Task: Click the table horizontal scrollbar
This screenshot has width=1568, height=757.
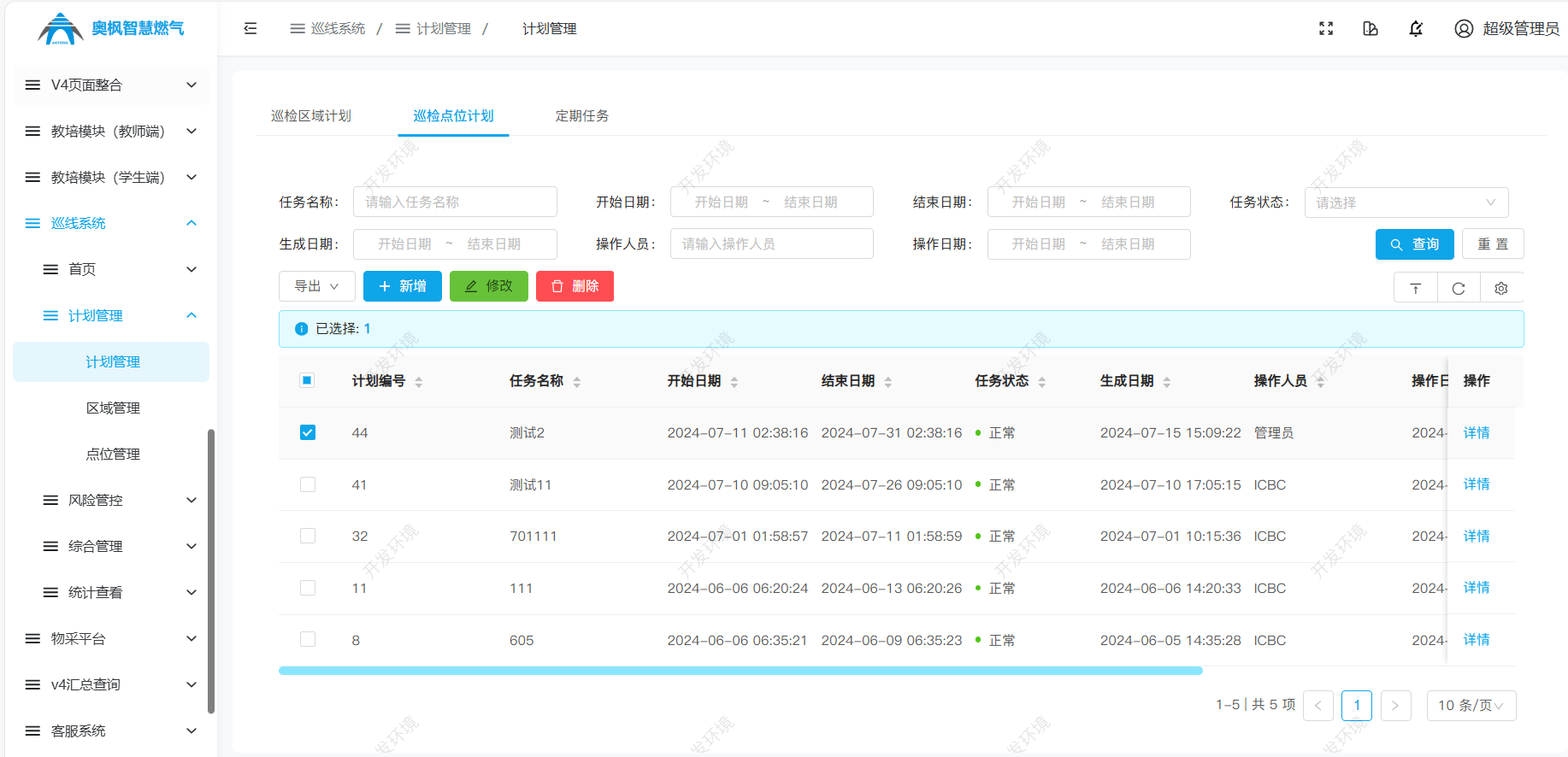Action: click(740, 671)
